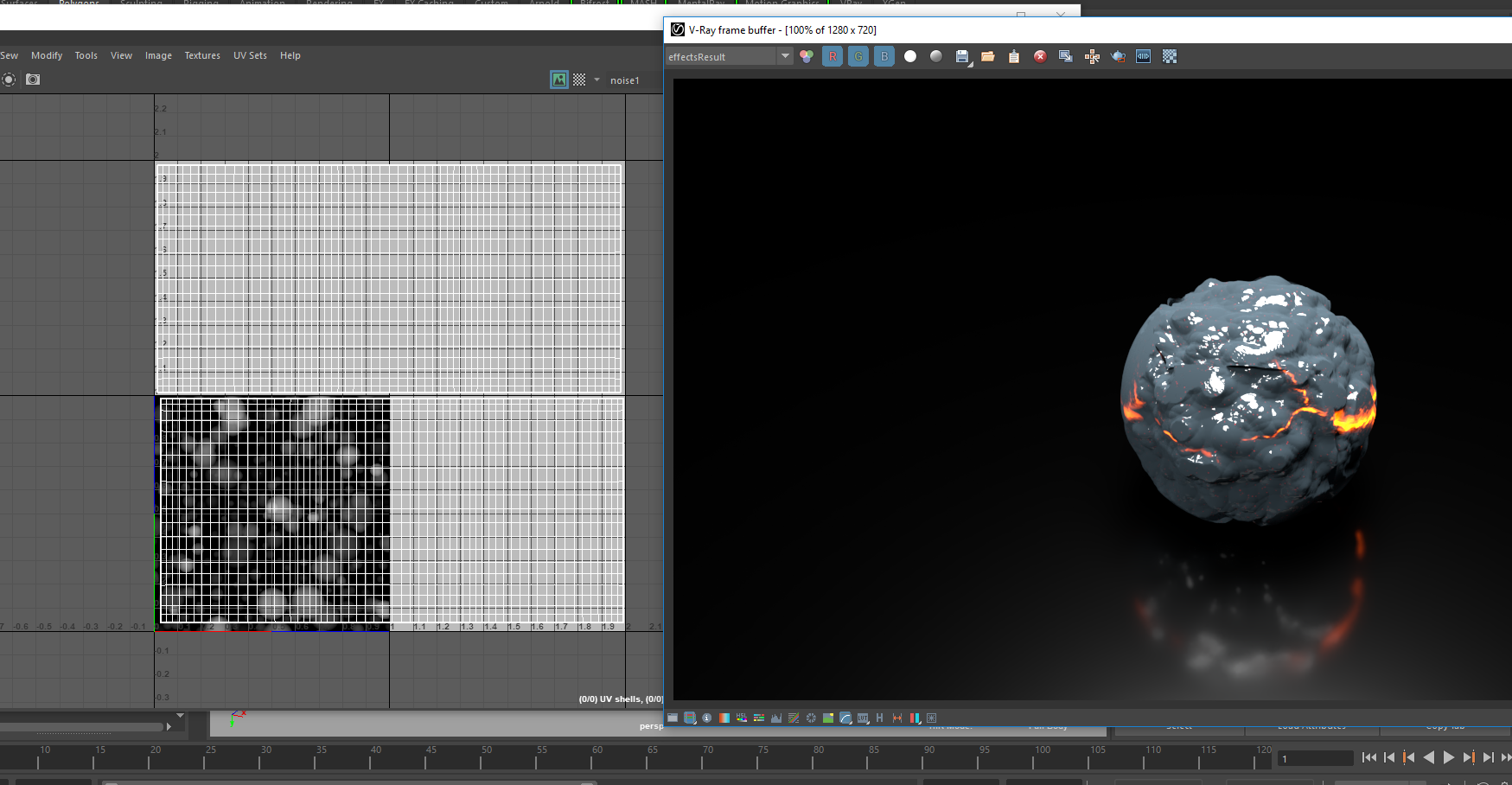Open the Levels histogram correction
Viewport: 1512px width, 785px height.
pos(776,718)
